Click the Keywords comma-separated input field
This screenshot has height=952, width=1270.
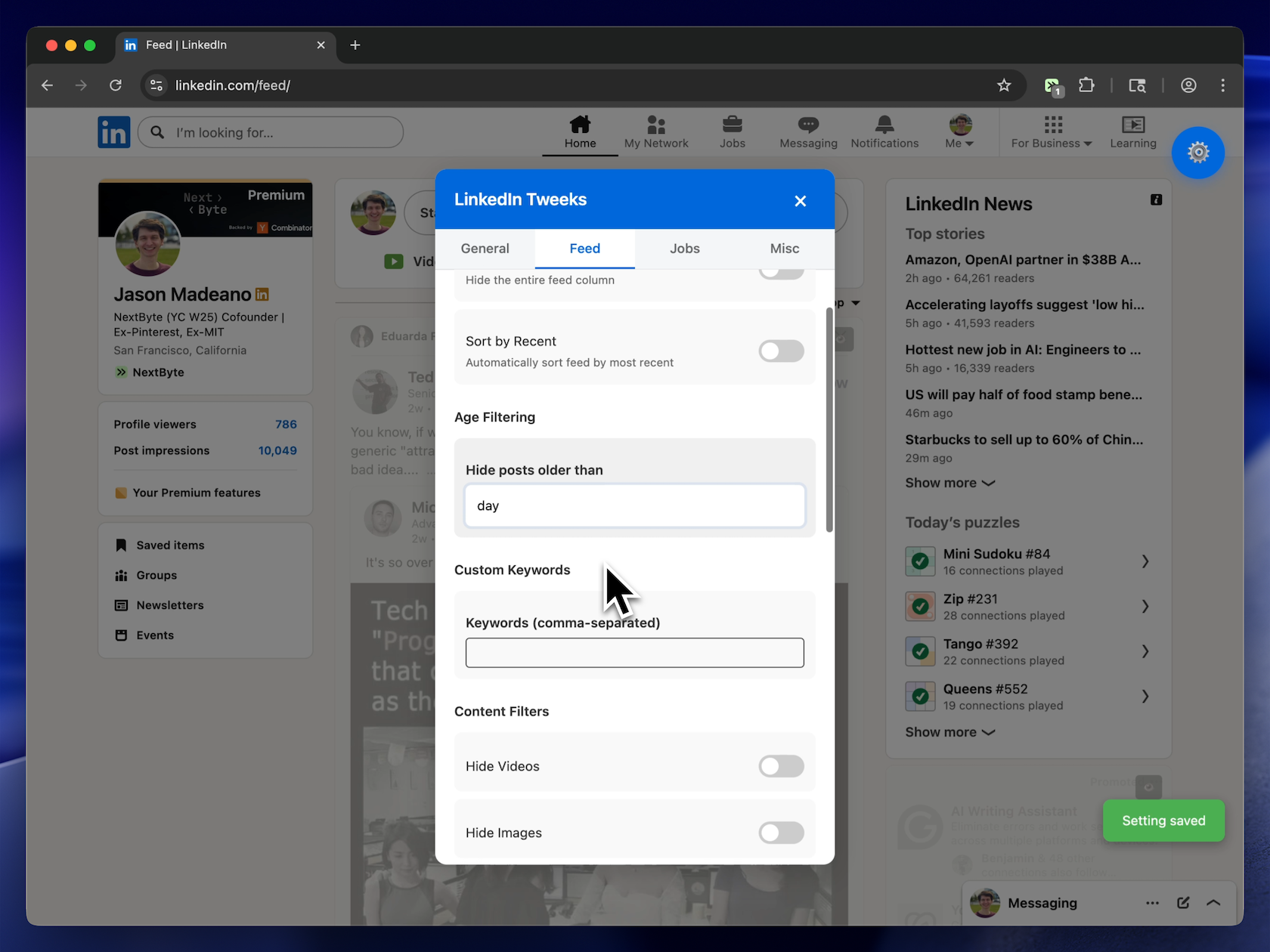pyautogui.click(x=634, y=653)
